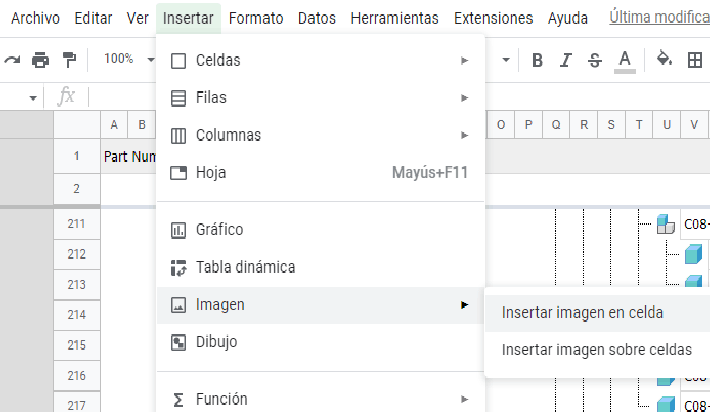Select row 211 header
The height and width of the screenshot is (412, 710).
click(76, 224)
